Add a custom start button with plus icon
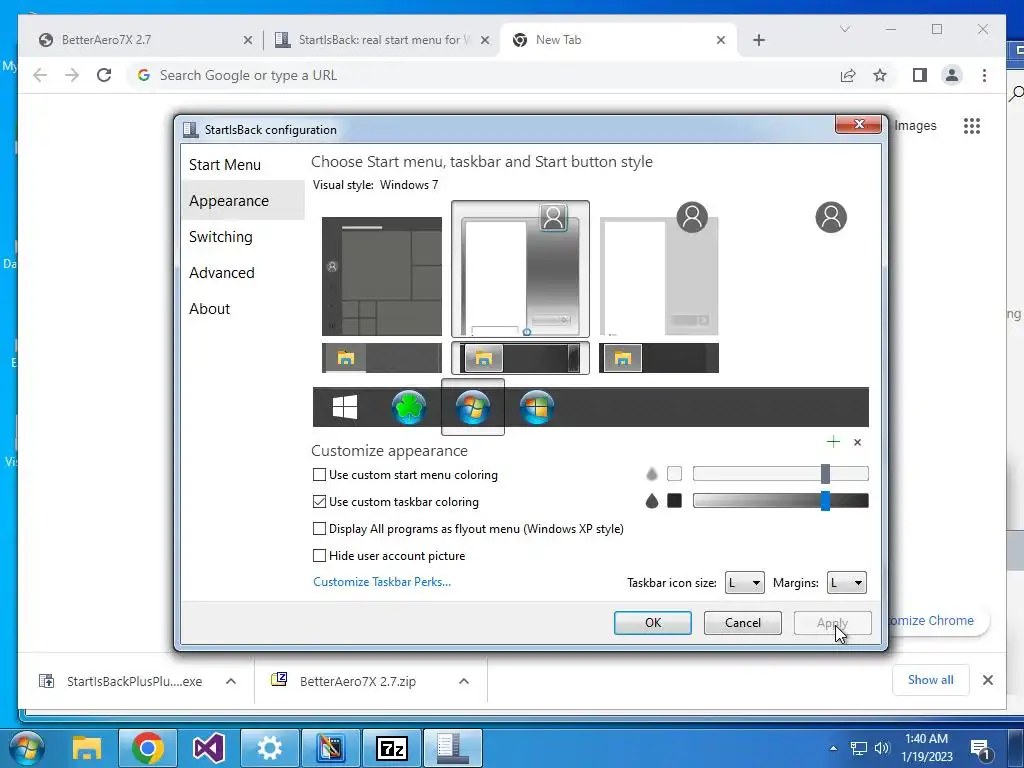 [833, 442]
